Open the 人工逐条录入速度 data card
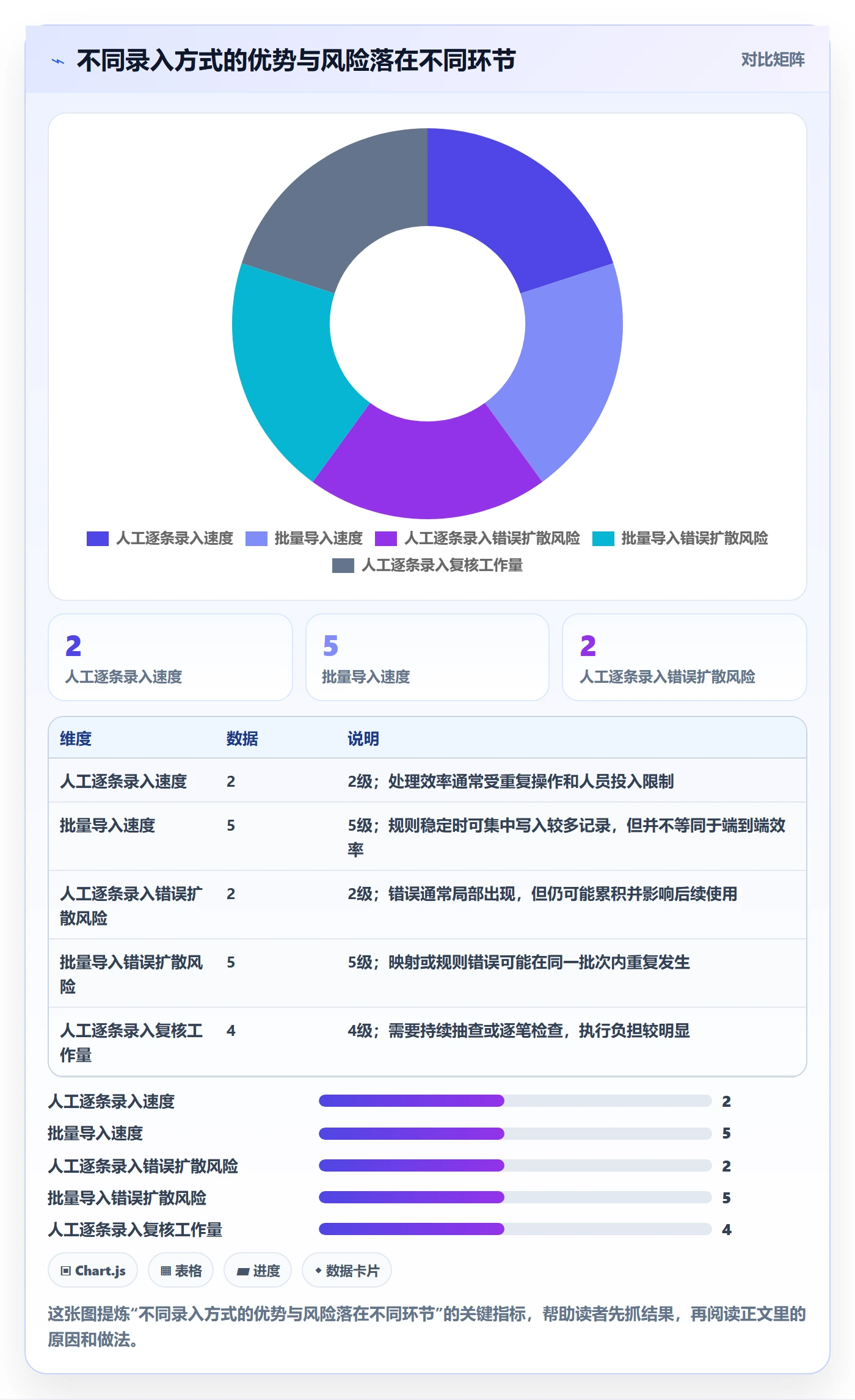 170,657
